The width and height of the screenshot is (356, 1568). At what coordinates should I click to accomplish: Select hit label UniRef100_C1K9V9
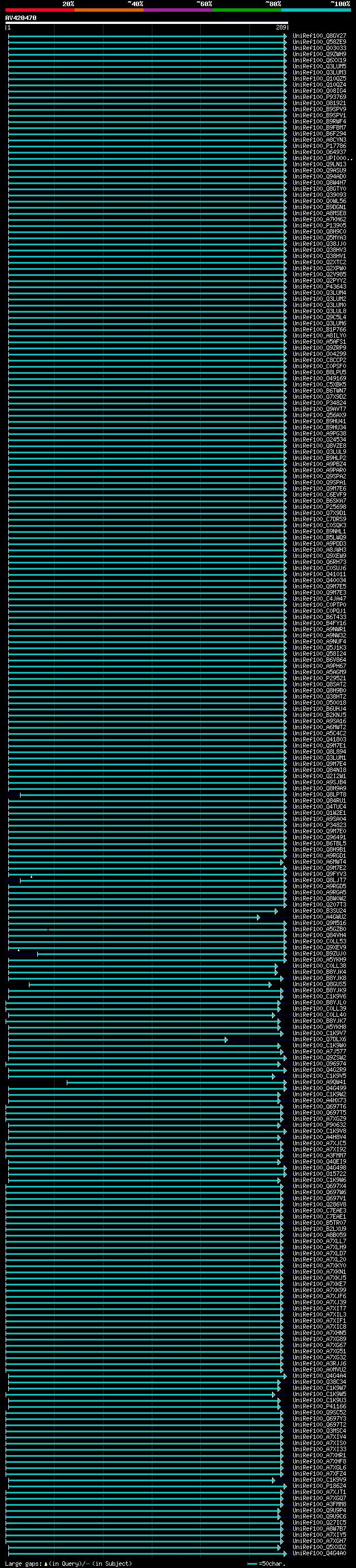(319, 1480)
